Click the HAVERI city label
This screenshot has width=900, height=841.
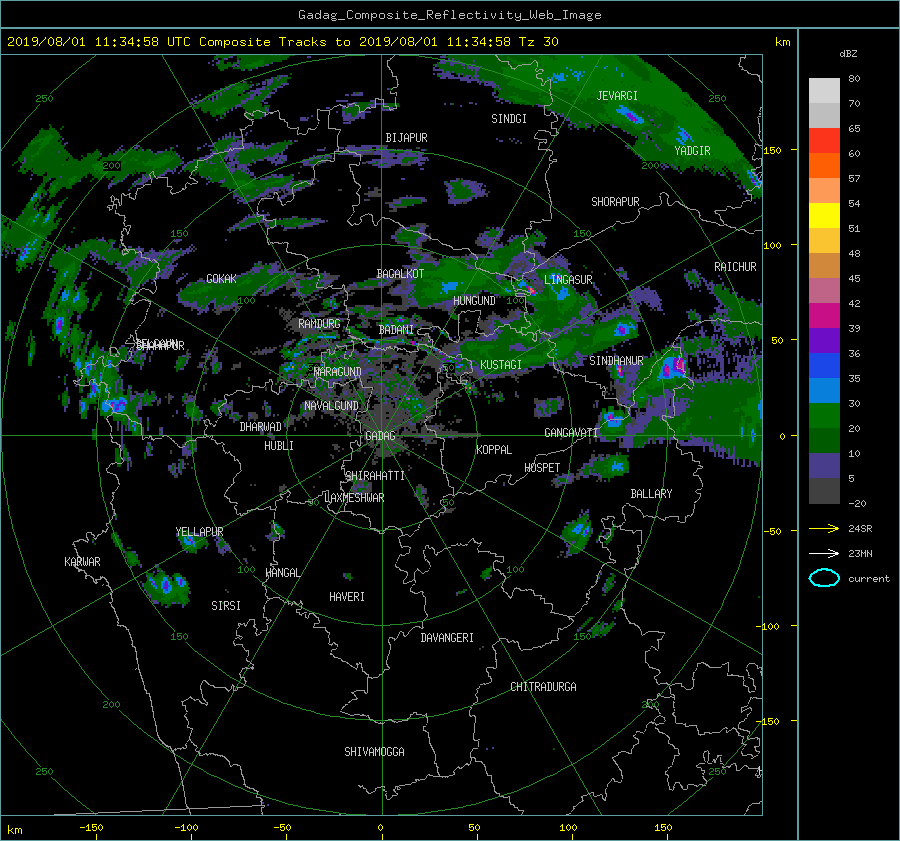click(x=347, y=597)
